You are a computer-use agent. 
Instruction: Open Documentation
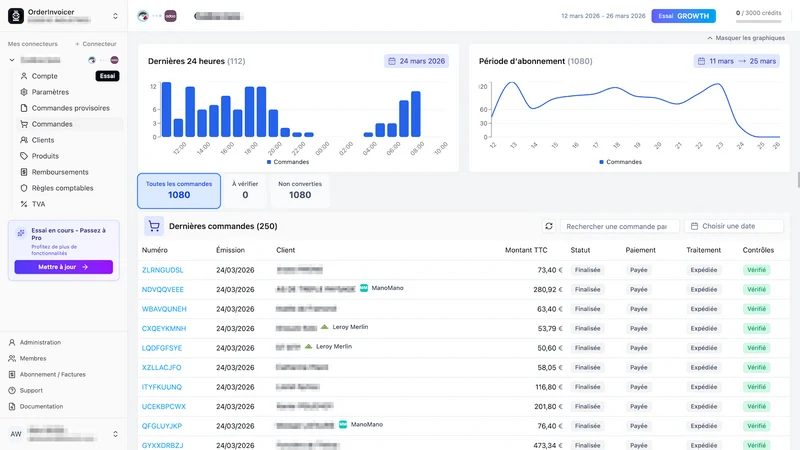[x=41, y=406]
